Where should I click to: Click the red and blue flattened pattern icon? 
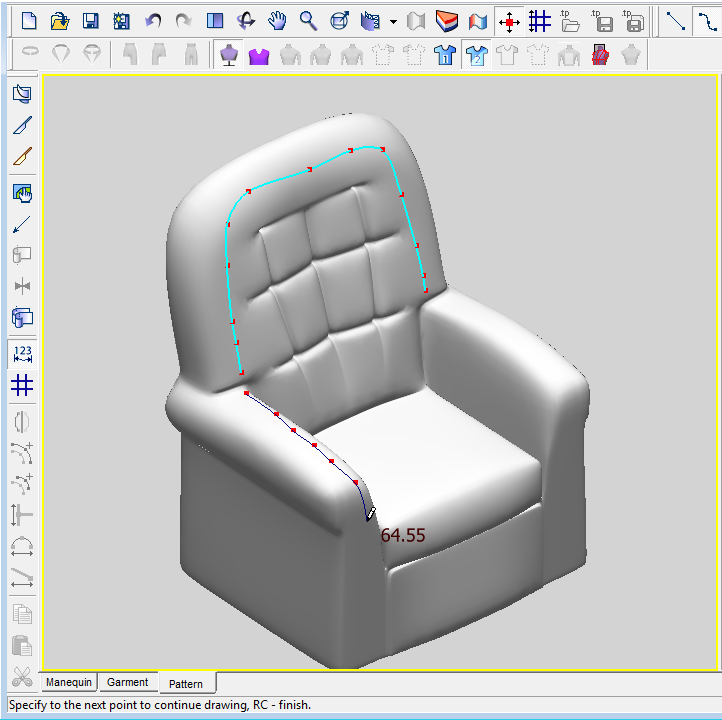[478, 22]
